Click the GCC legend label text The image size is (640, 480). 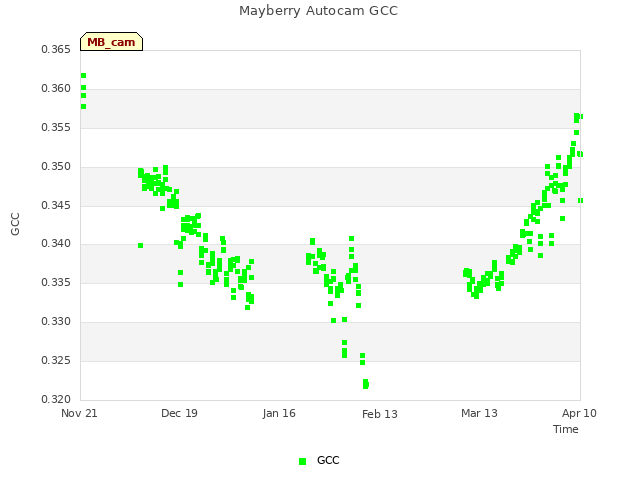(328, 460)
